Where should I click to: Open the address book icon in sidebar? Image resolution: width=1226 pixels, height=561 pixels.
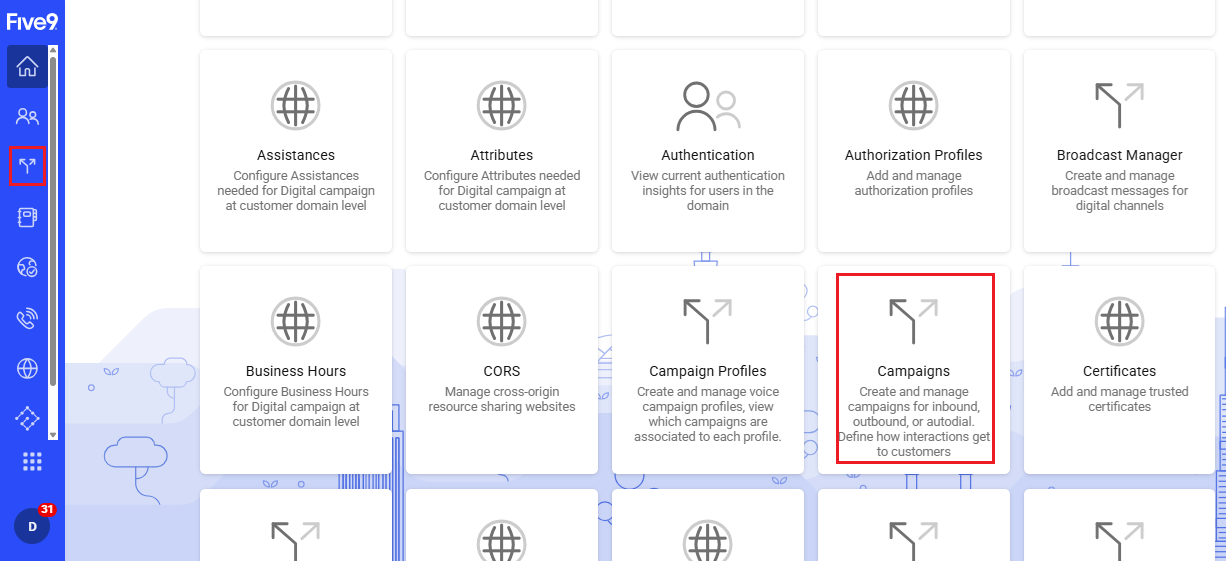(27, 217)
